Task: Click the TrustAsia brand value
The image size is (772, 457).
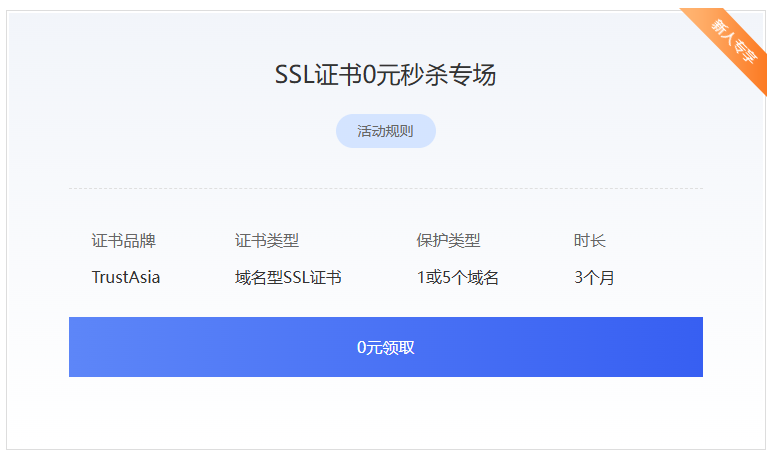Action: 125,277
